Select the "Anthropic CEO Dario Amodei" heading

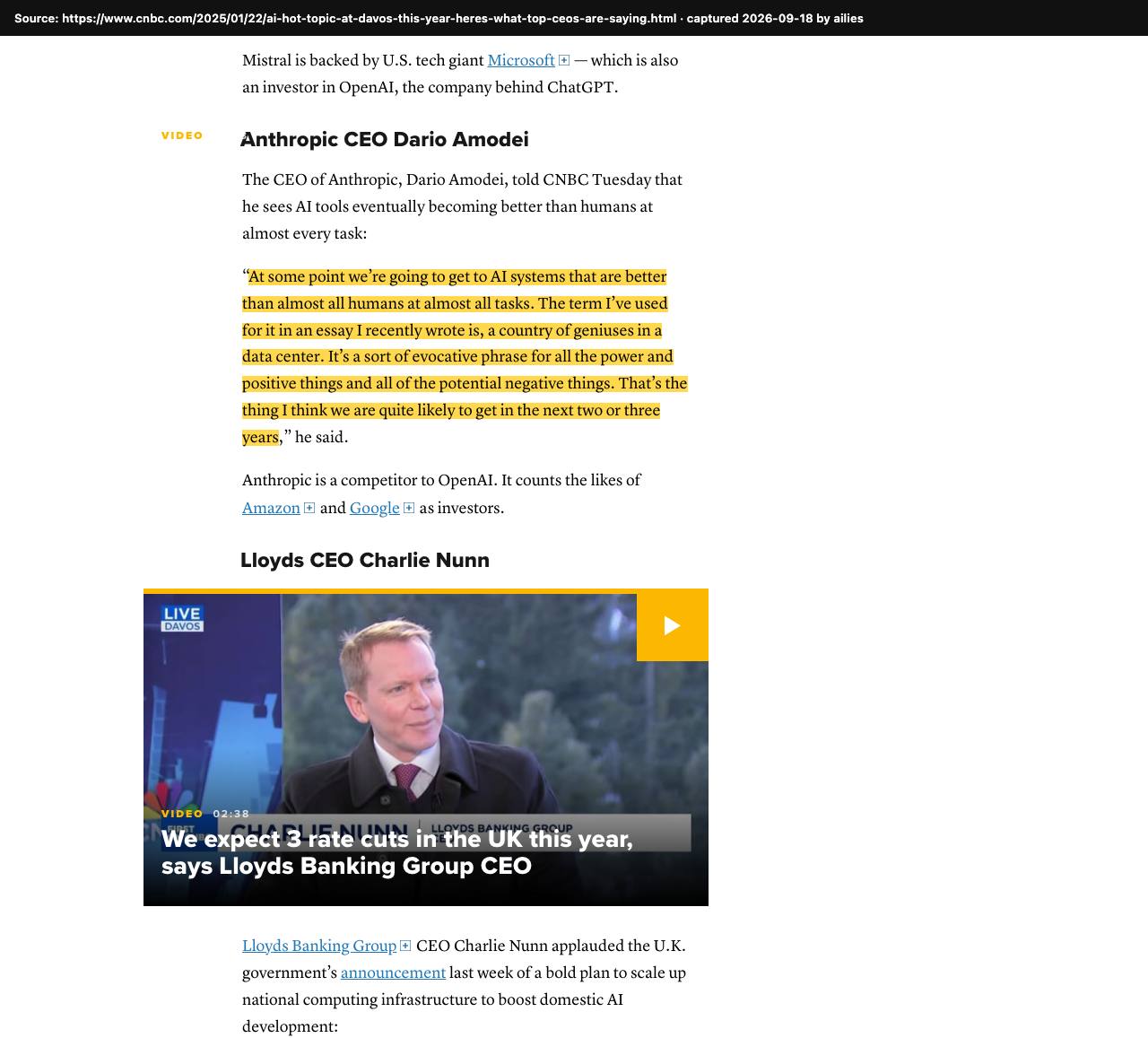(x=385, y=140)
